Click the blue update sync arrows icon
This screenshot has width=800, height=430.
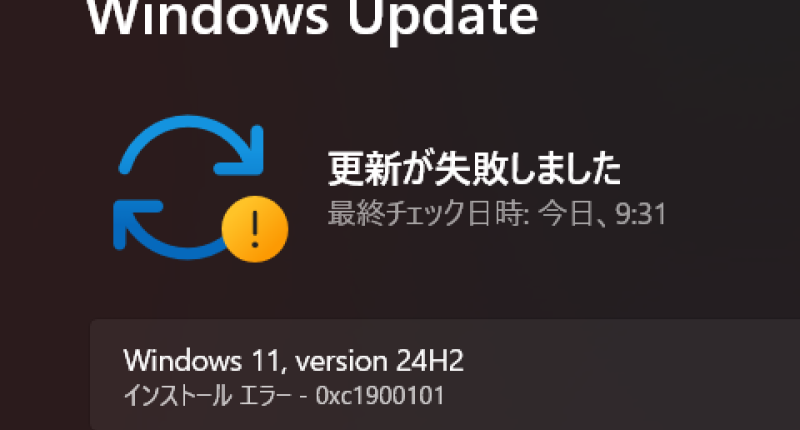200,188
